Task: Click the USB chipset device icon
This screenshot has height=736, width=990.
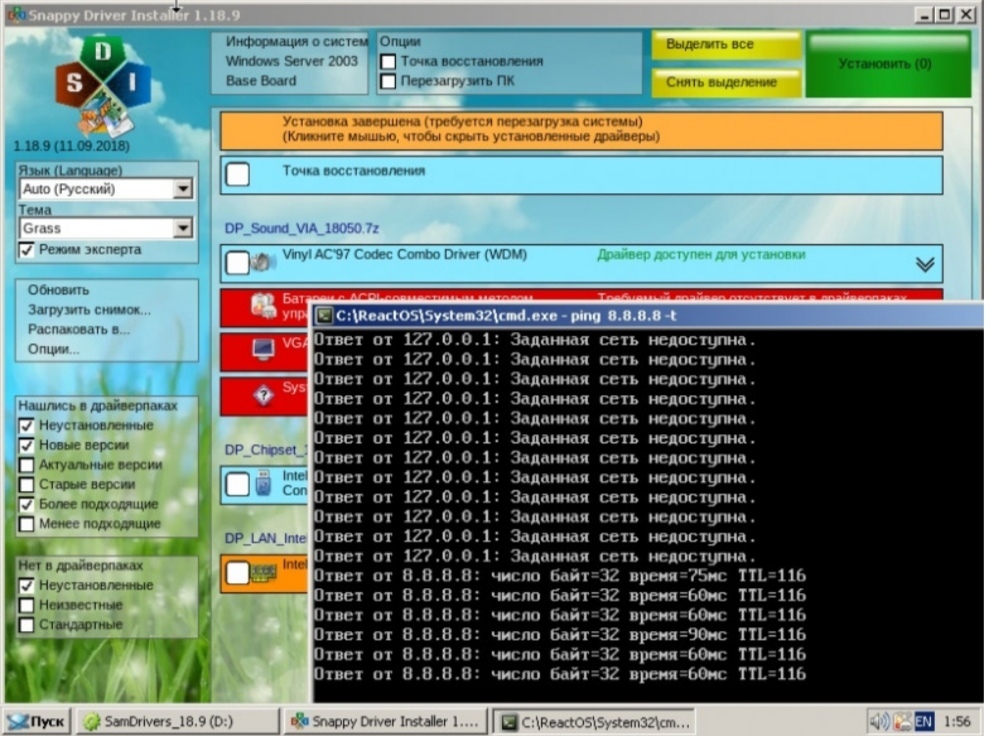Action: pyautogui.click(x=263, y=485)
